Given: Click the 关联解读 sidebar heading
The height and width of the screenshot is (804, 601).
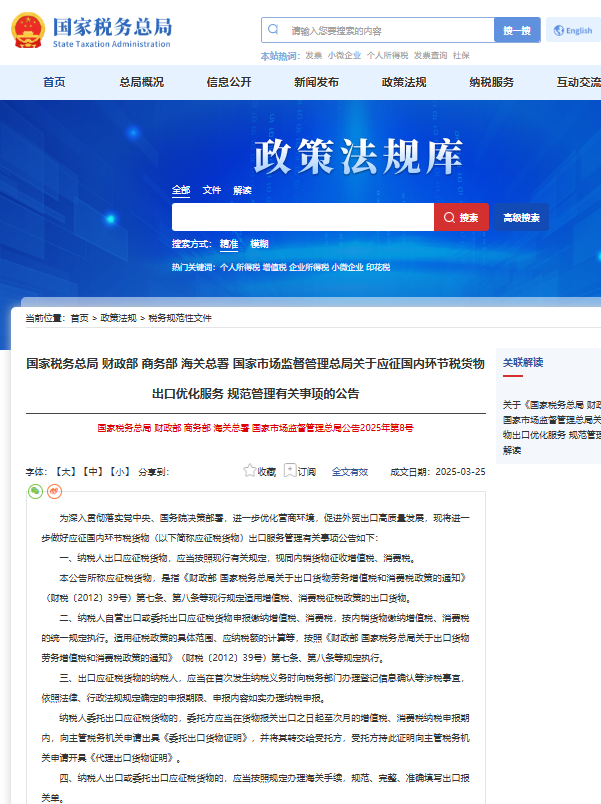Looking at the screenshot, I should point(523,363).
